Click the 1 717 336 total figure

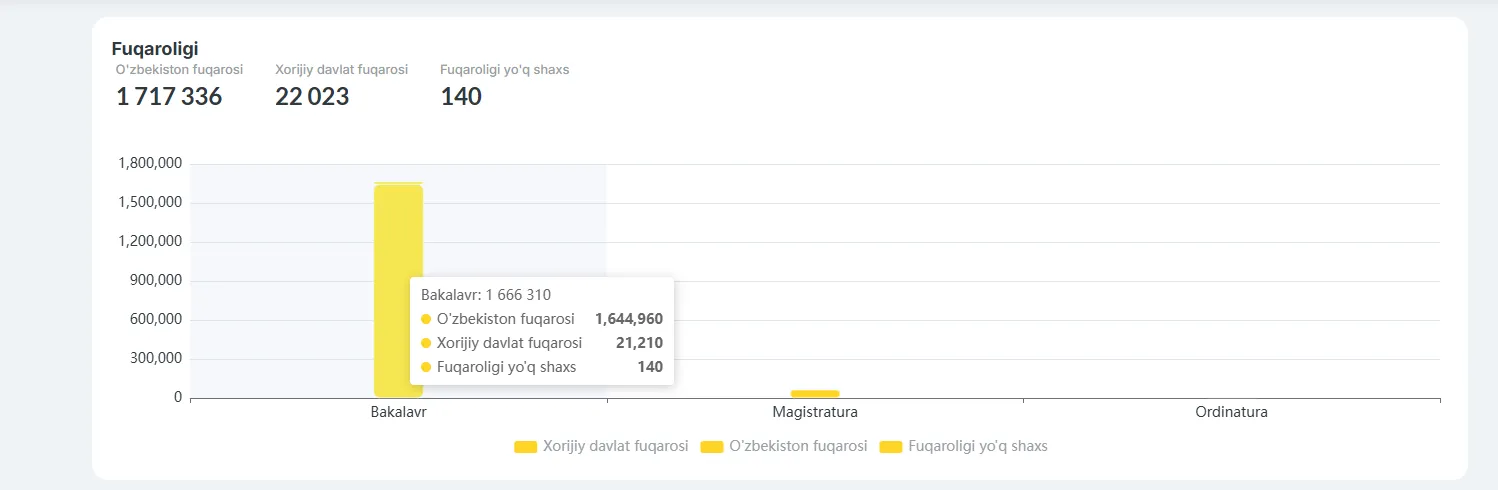click(x=169, y=97)
